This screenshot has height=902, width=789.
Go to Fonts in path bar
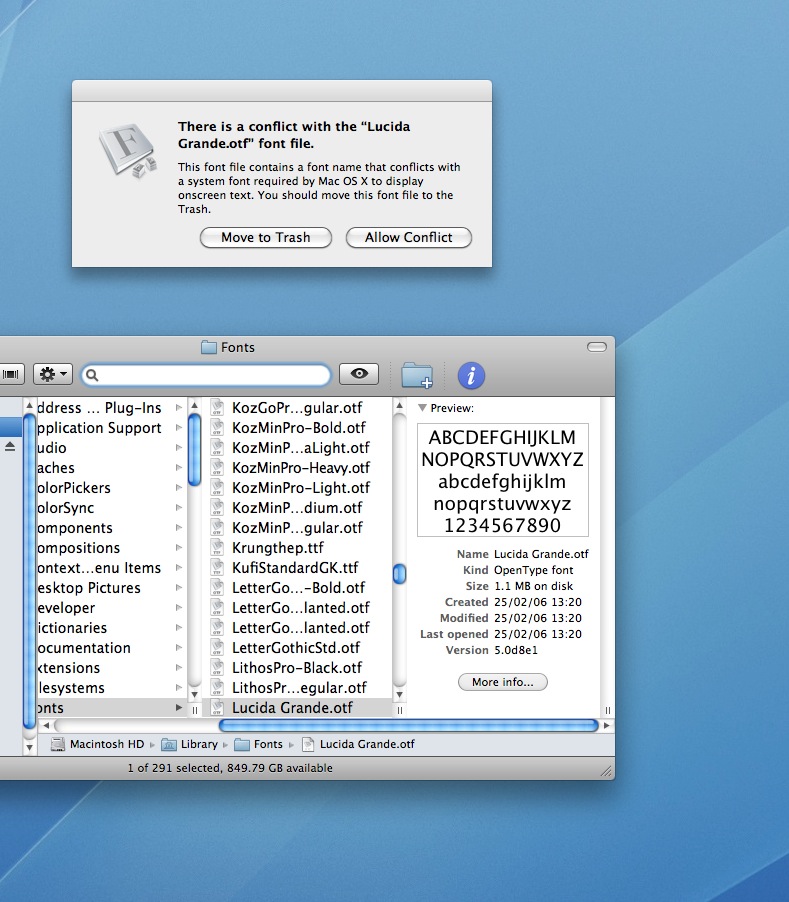pos(259,744)
